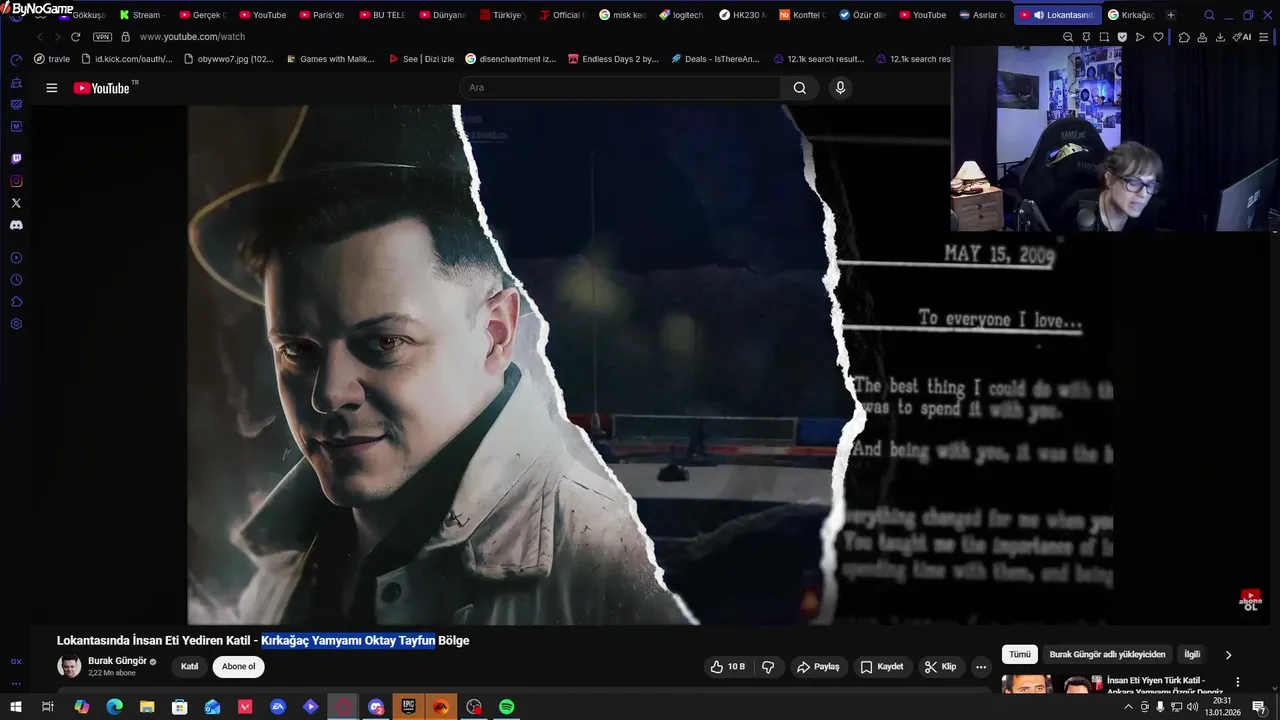Viewport: 1280px width, 720px height.
Task: Like the video with thumbs-up 10 B
Action: (728, 667)
